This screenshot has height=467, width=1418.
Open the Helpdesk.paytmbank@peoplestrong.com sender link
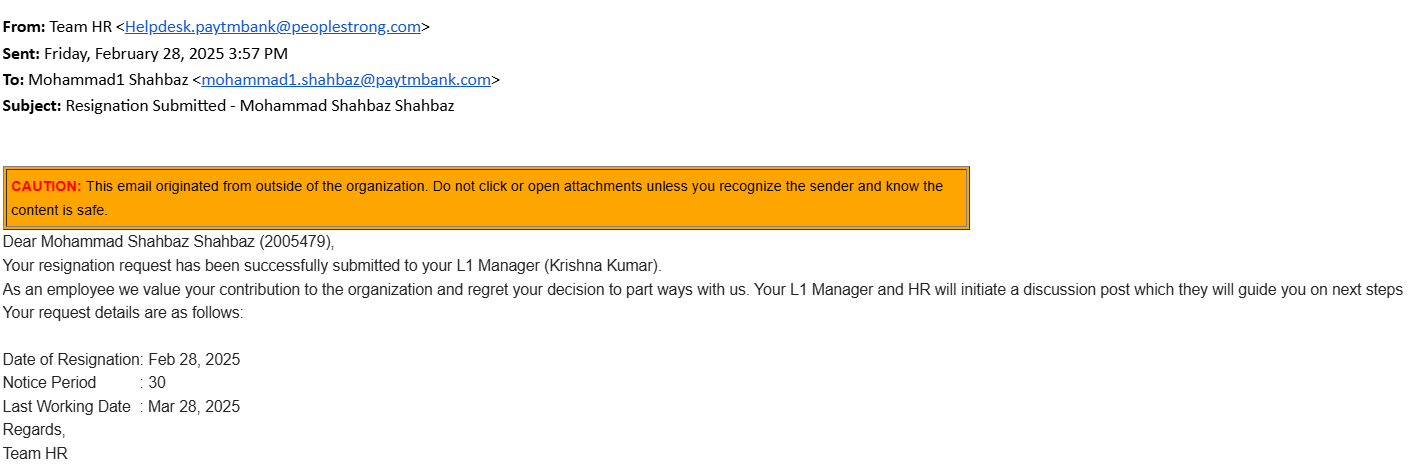pos(272,27)
